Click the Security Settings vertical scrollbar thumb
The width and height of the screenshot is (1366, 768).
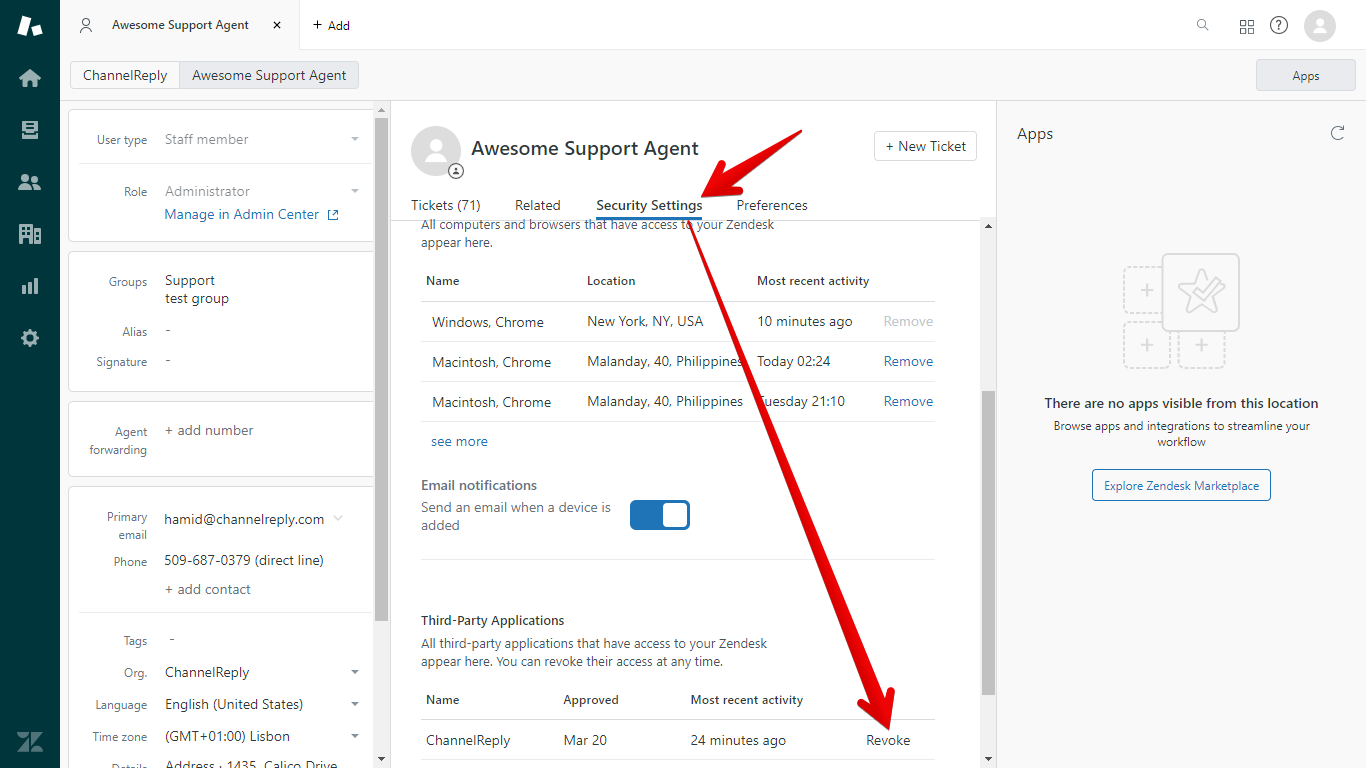pos(989,542)
